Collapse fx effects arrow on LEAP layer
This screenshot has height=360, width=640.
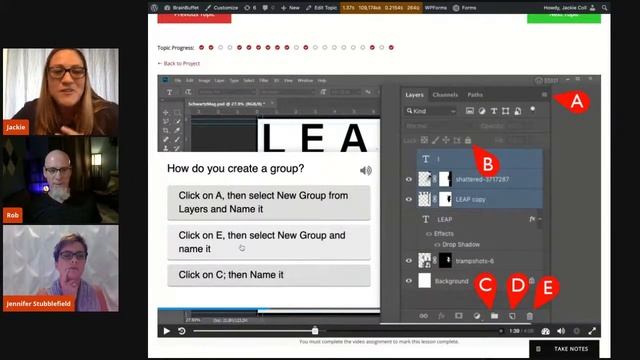[540, 219]
